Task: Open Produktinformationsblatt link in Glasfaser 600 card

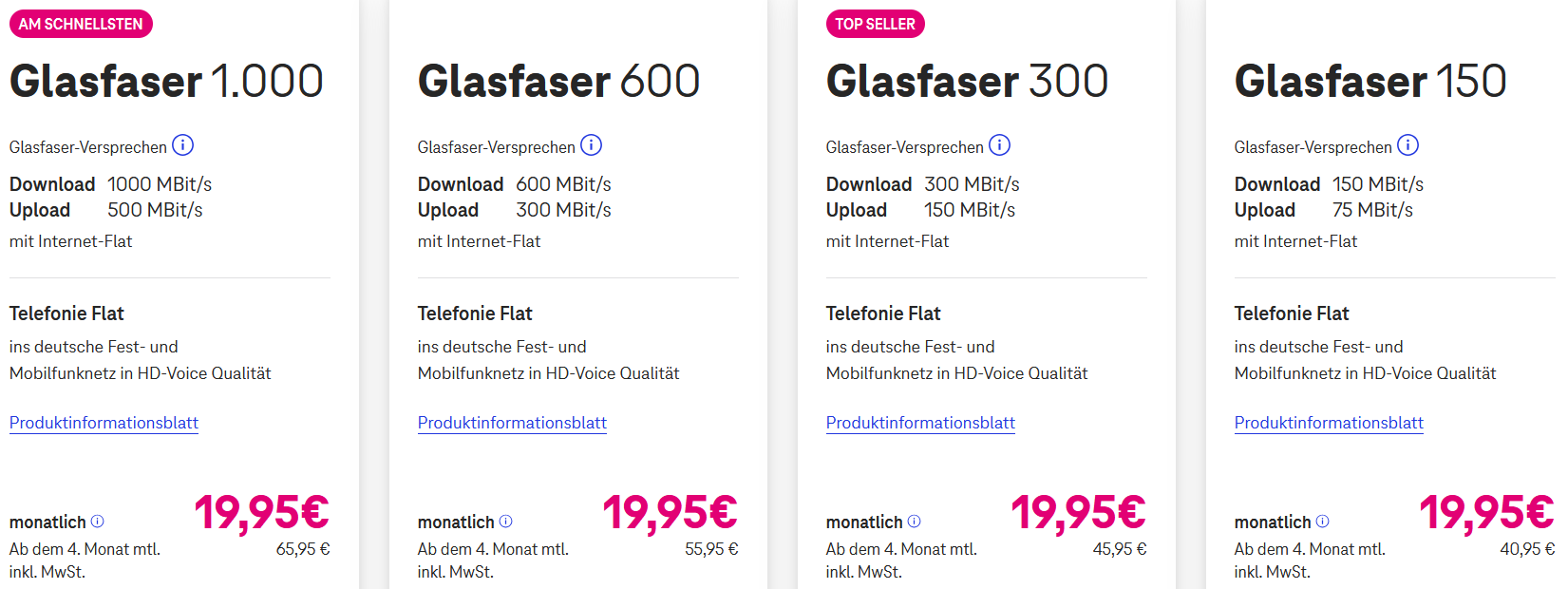Action: [513, 423]
